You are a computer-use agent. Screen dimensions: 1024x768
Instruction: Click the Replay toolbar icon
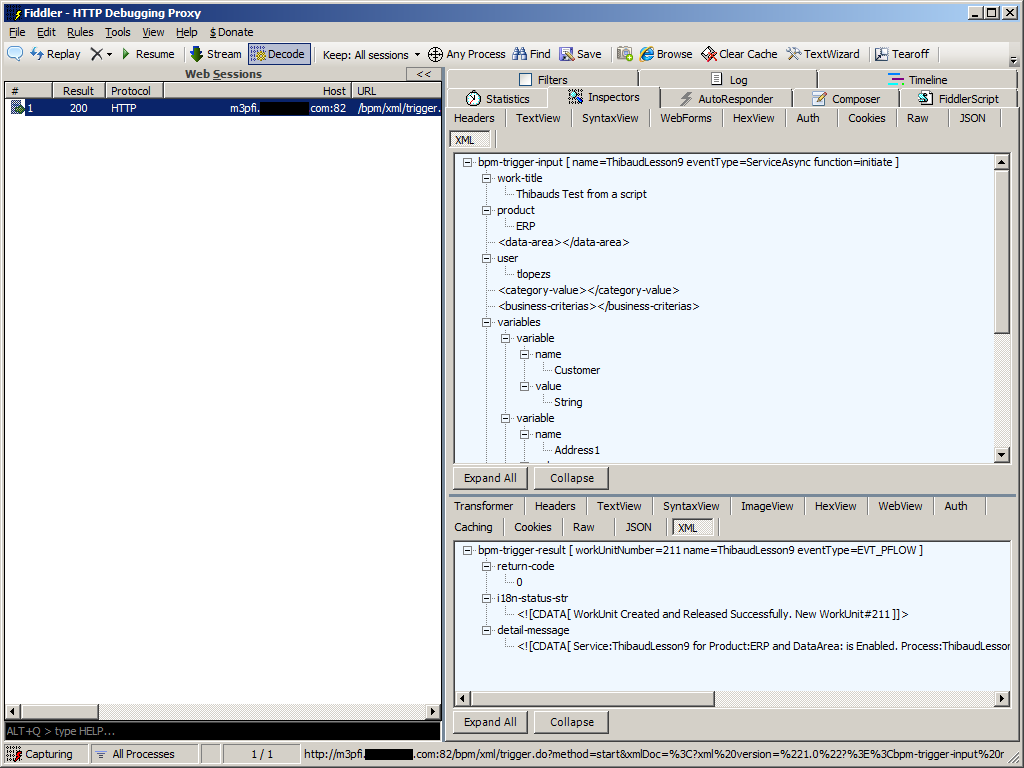pyautogui.click(x=37, y=54)
